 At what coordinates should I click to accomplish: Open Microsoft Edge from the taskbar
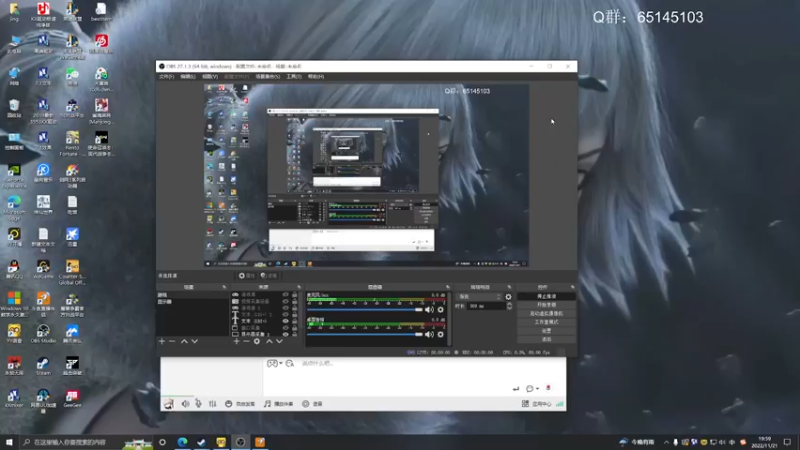[182, 442]
